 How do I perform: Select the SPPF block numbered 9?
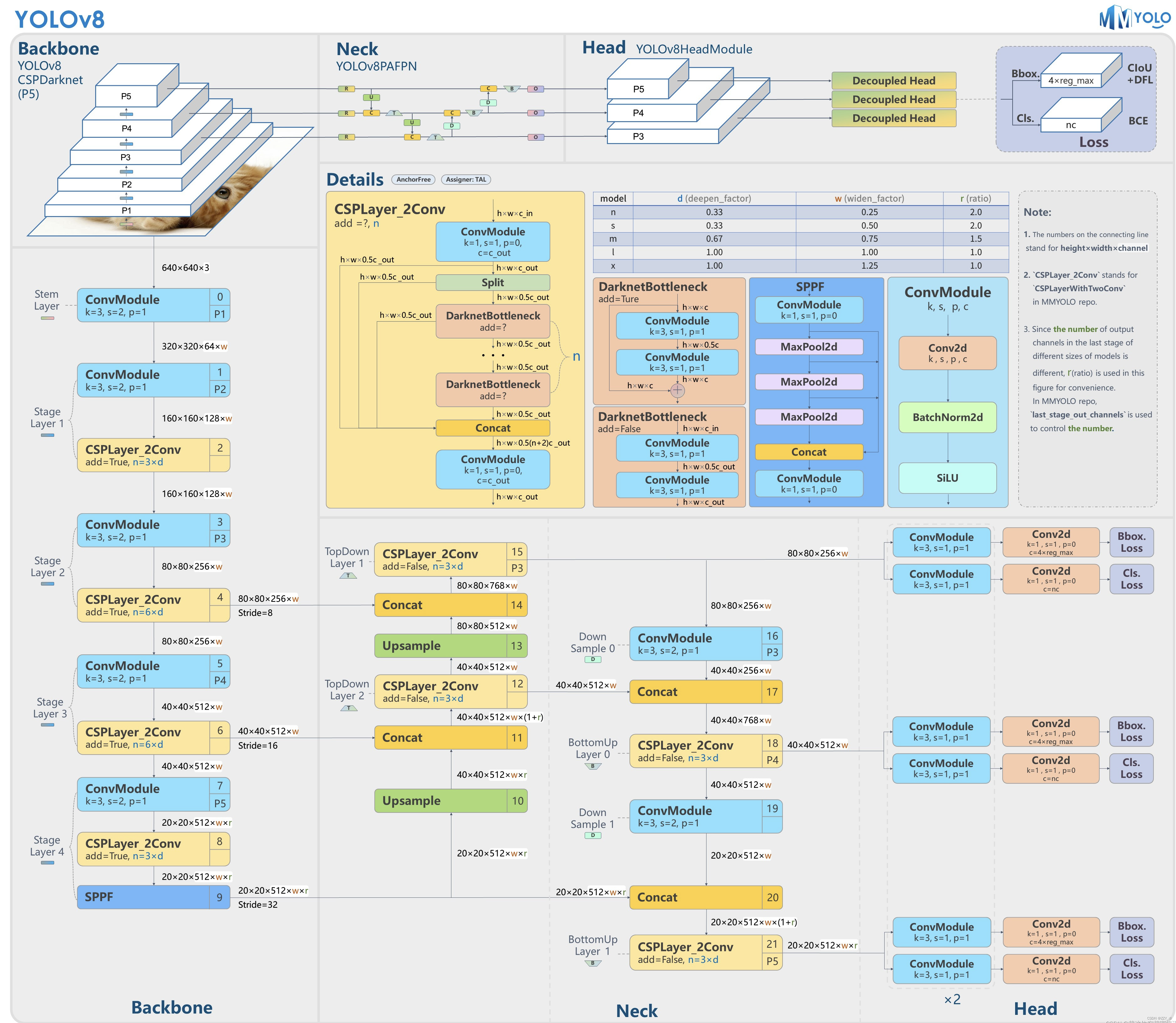(153, 897)
